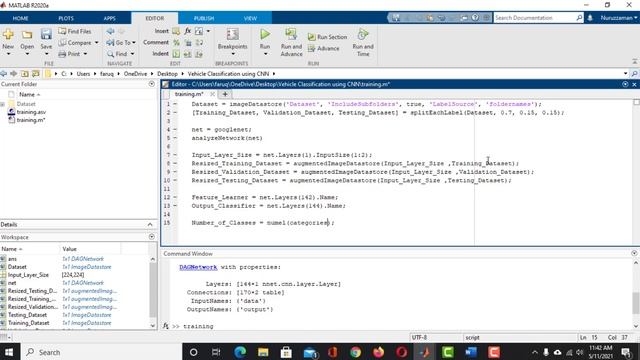The image size is (640, 360).
Task: Set a breakpoint on line 12
Action: pyautogui.click(x=175, y=198)
